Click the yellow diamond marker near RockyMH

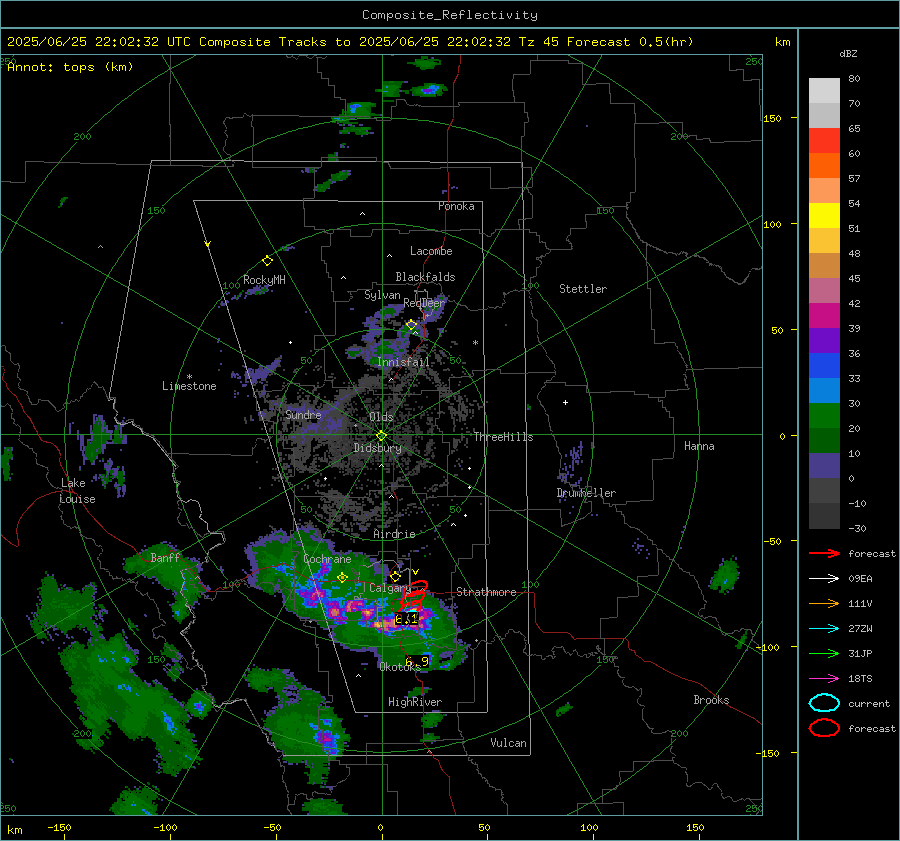click(x=267, y=261)
